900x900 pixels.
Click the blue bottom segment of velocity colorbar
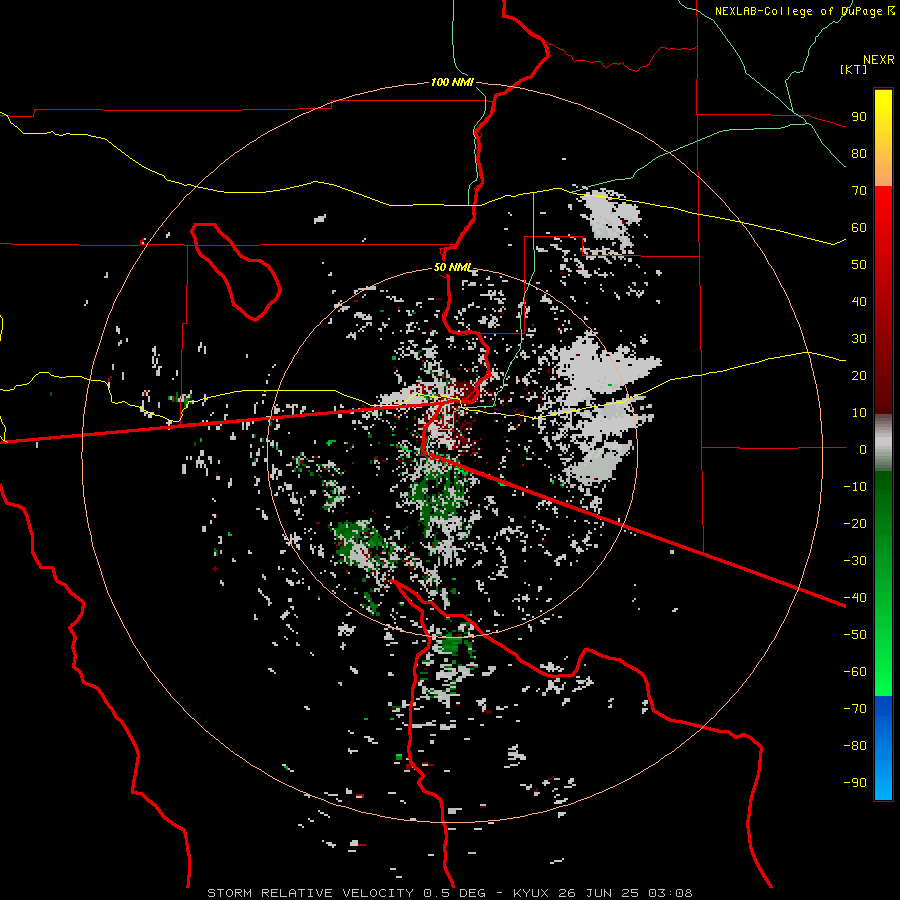click(x=883, y=748)
